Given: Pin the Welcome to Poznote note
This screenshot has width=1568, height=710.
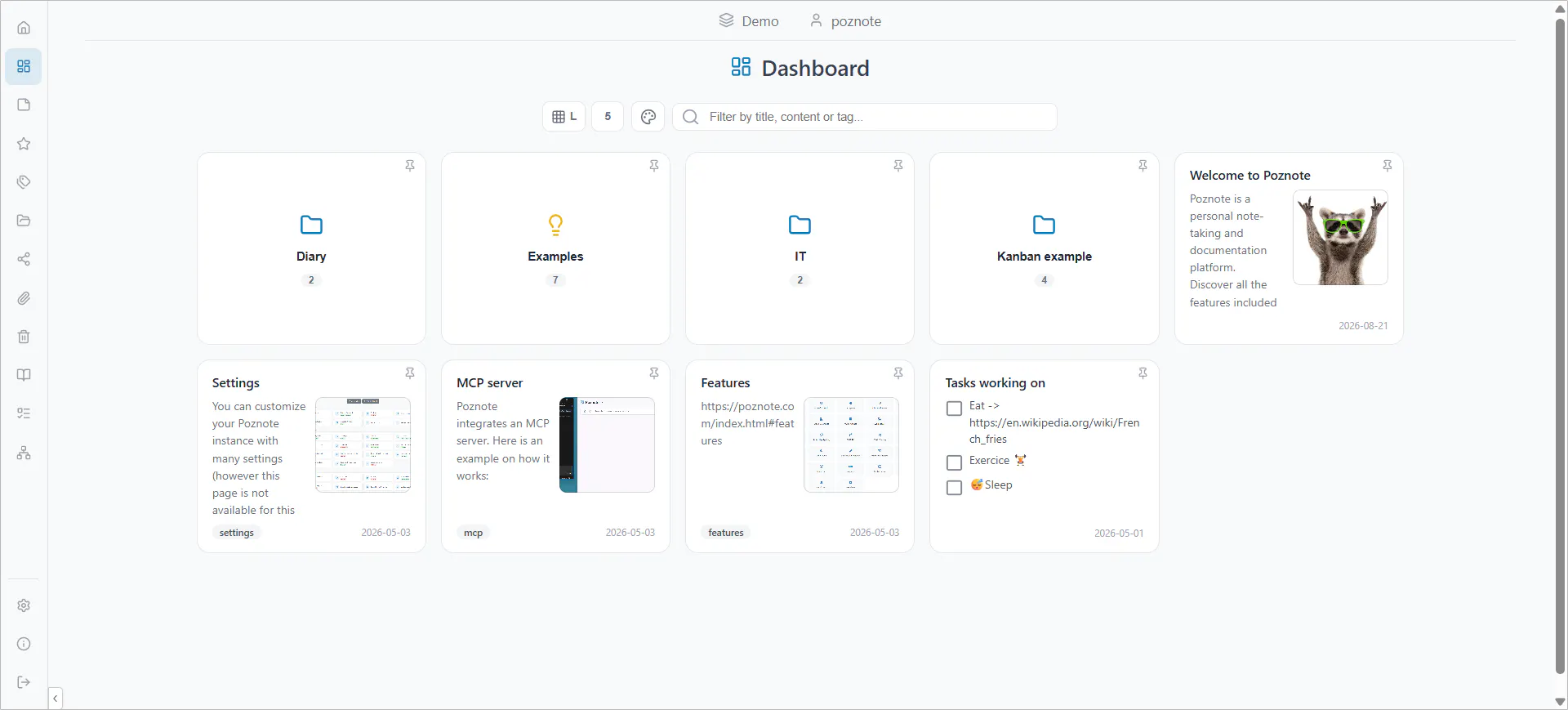Looking at the screenshot, I should [1387, 166].
